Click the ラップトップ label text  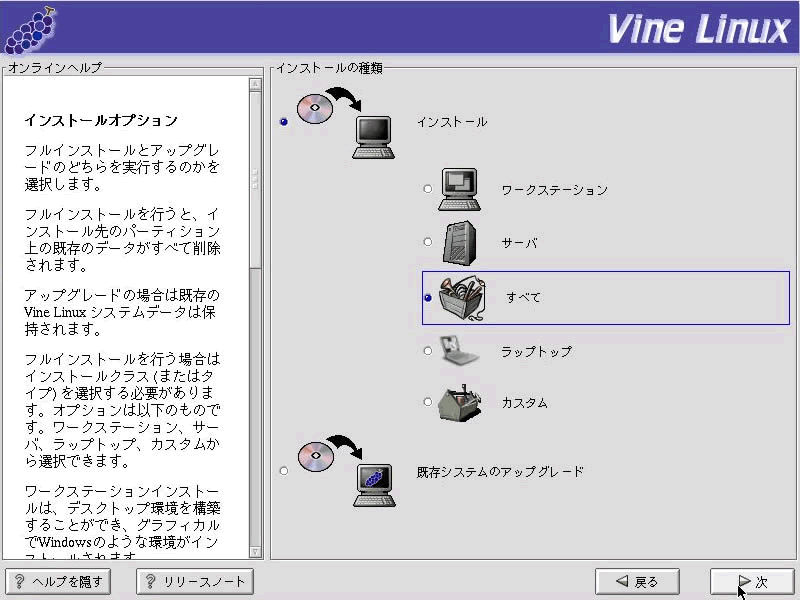pyautogui.click(x=537, y=352)
